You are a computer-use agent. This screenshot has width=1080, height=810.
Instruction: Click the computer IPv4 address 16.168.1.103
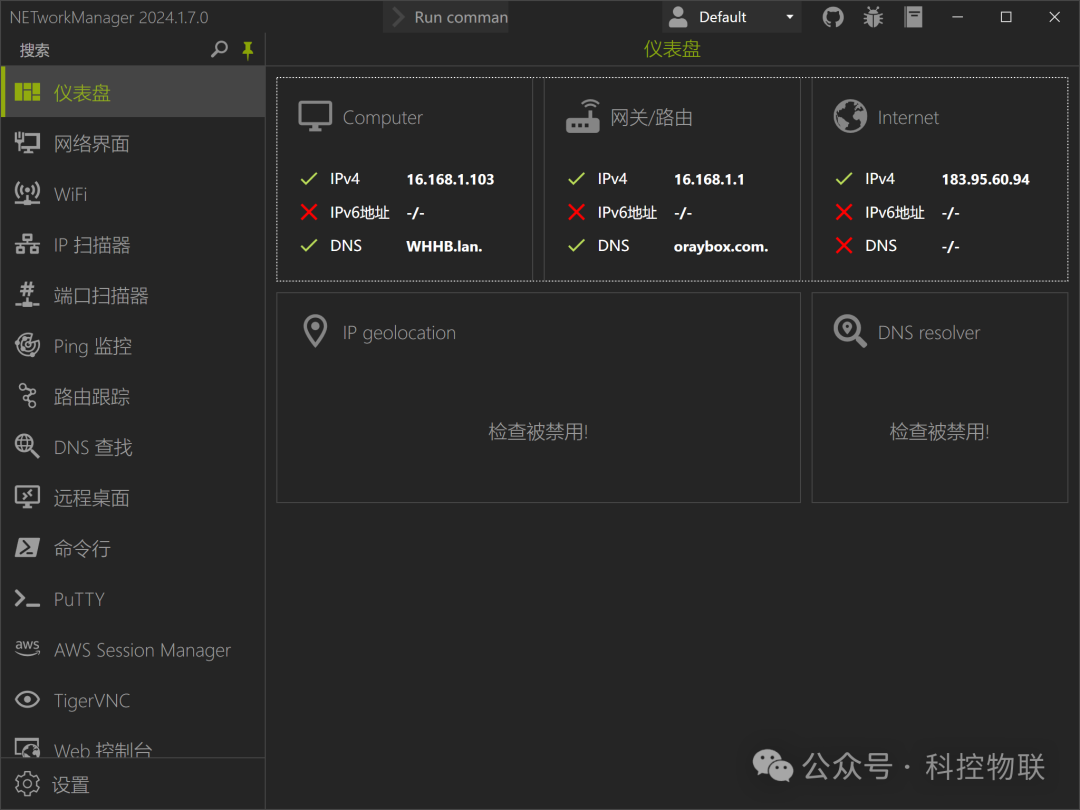tap(450, 179)
